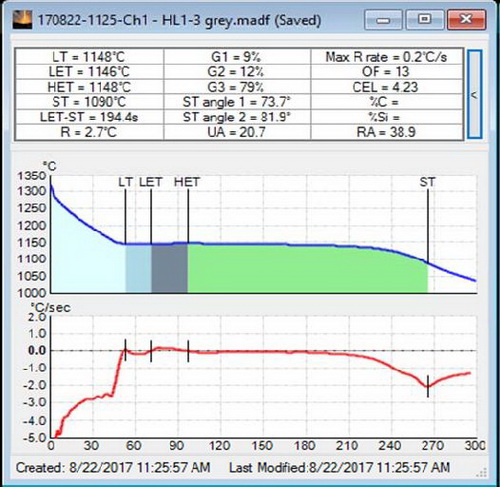This screenshot has height=487, width=500.
Task: Select the LET marker line on cooling curve
Action: coord(151,217)
